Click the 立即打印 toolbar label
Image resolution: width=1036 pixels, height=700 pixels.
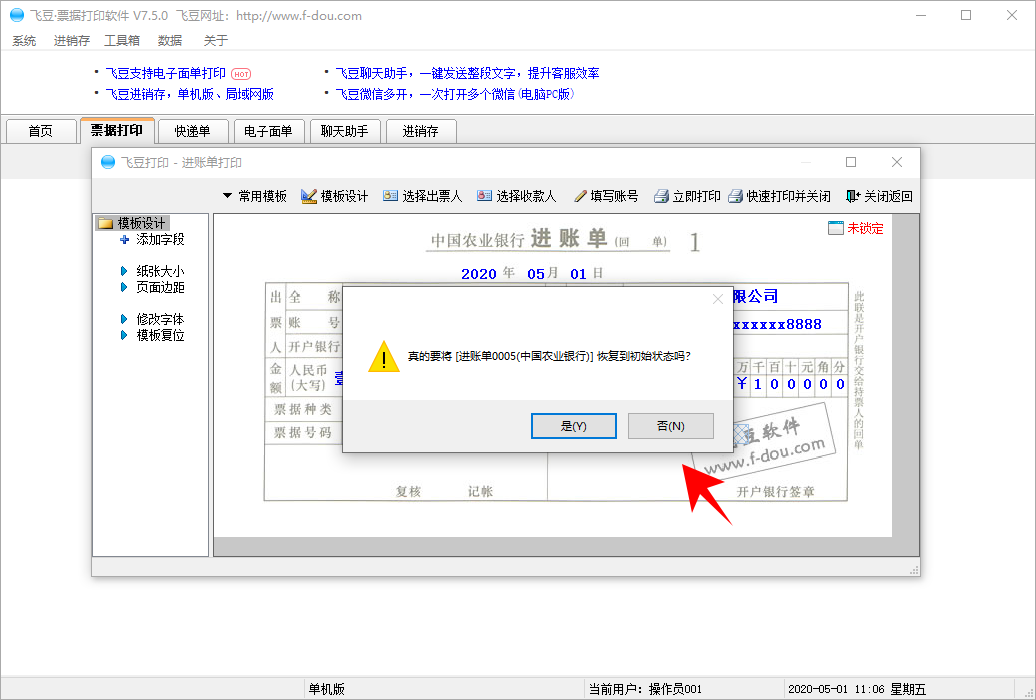coord(696,196)
